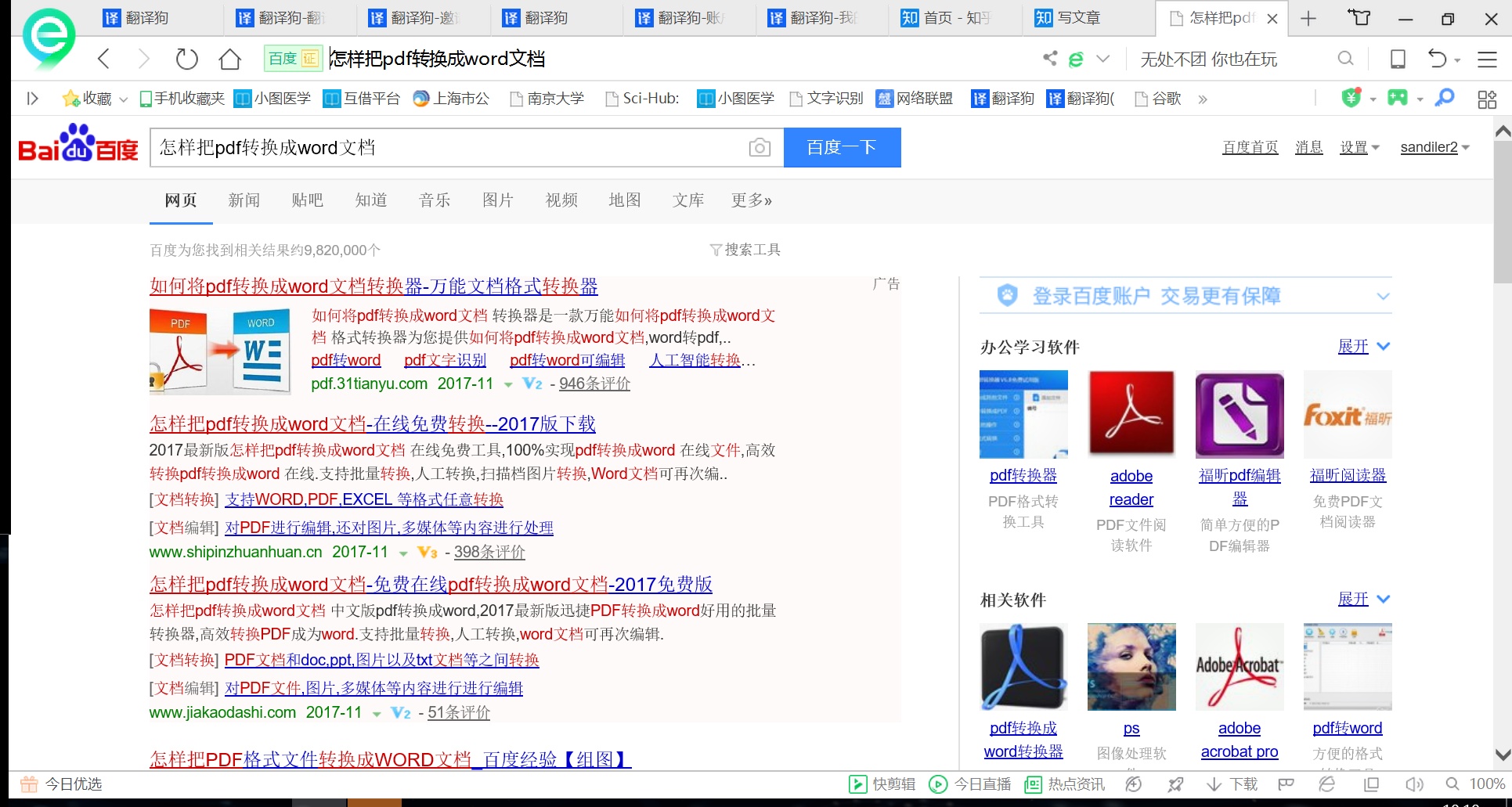Screen dimensions: 1512x807
Task: Switch to 写文章 browser tab
Action: pos(1088,18)
